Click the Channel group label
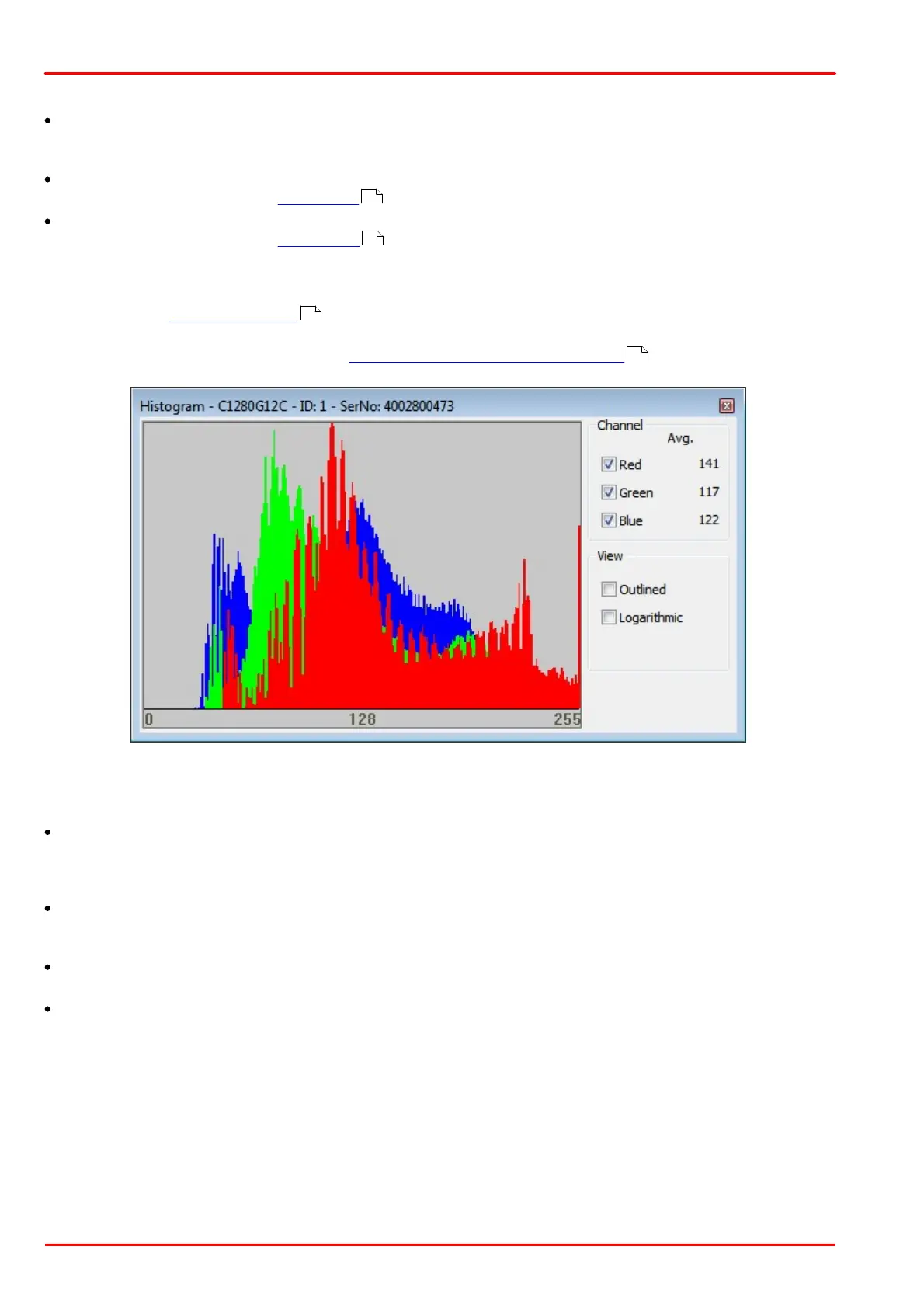This screenshot has width=924, height=1308. (620, 425)
